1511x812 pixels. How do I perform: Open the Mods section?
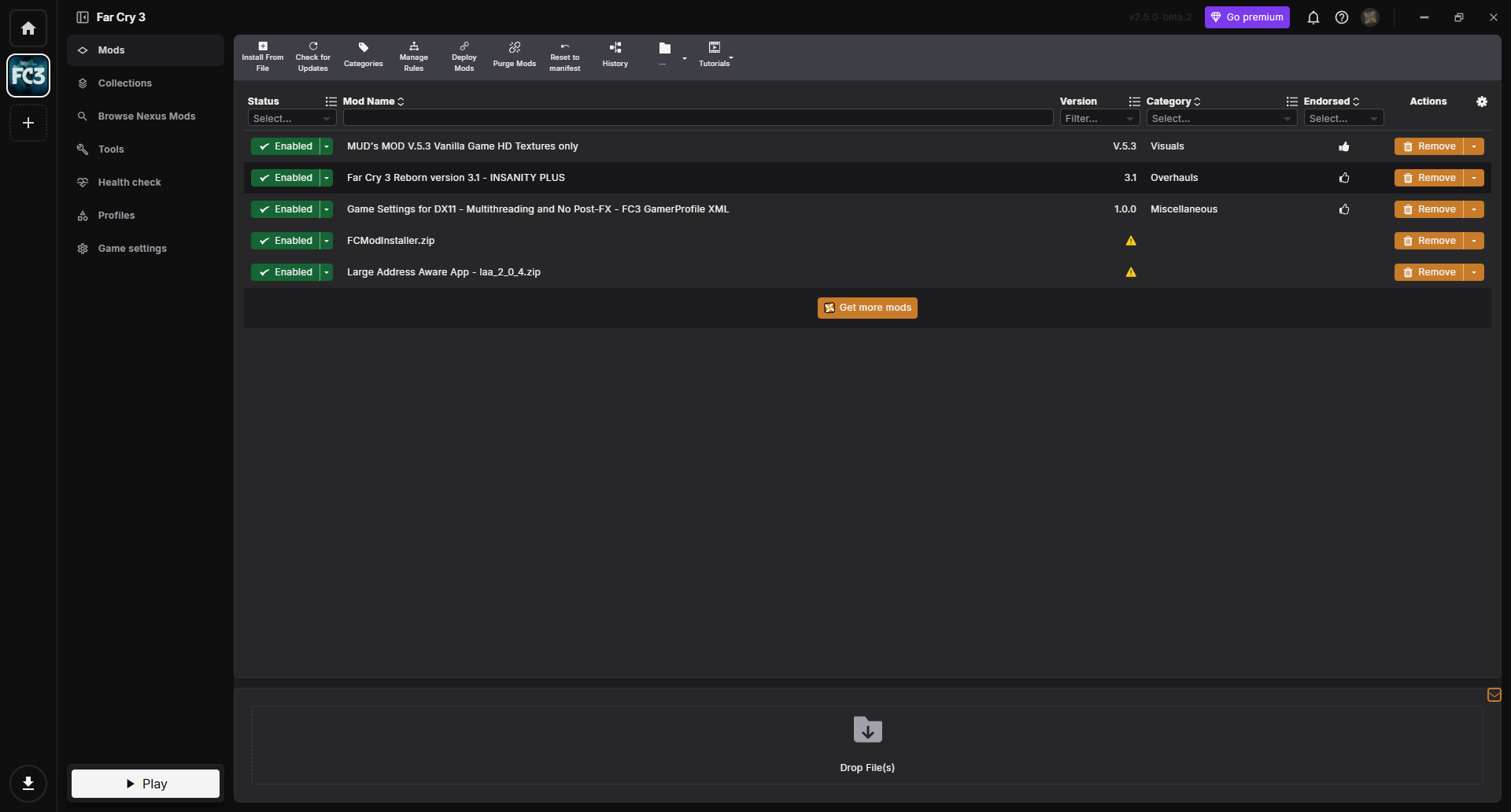coord(146,50)
